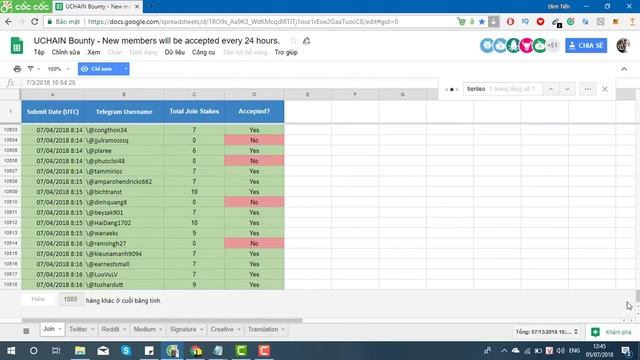Open the Dữ liệu menu

[175, 52]
